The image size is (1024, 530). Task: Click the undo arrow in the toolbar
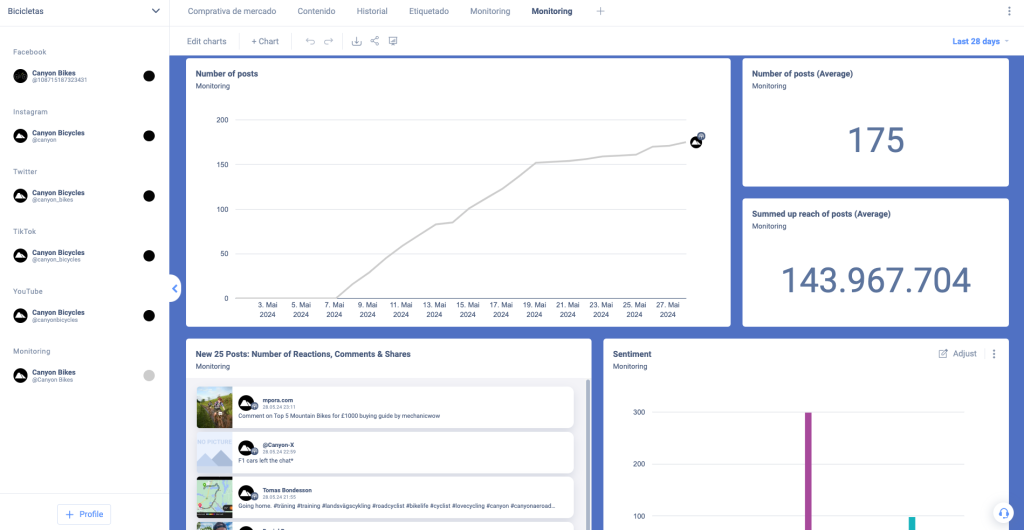pyautogui.click(x=310, y=41)
